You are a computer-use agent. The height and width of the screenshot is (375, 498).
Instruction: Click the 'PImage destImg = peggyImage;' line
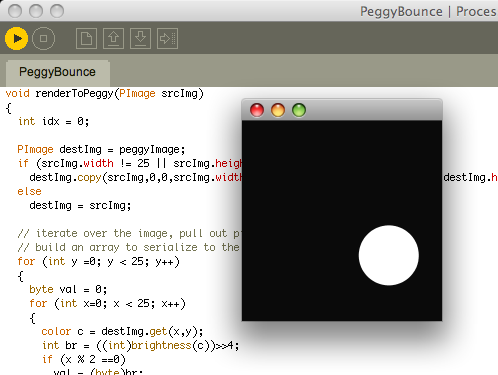(x=101, y=150)
